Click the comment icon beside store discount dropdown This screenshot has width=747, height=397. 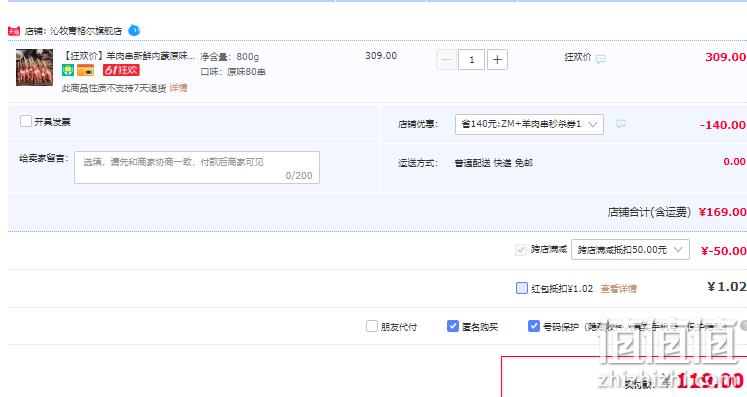pyautogui.click(x=621, y=124)
